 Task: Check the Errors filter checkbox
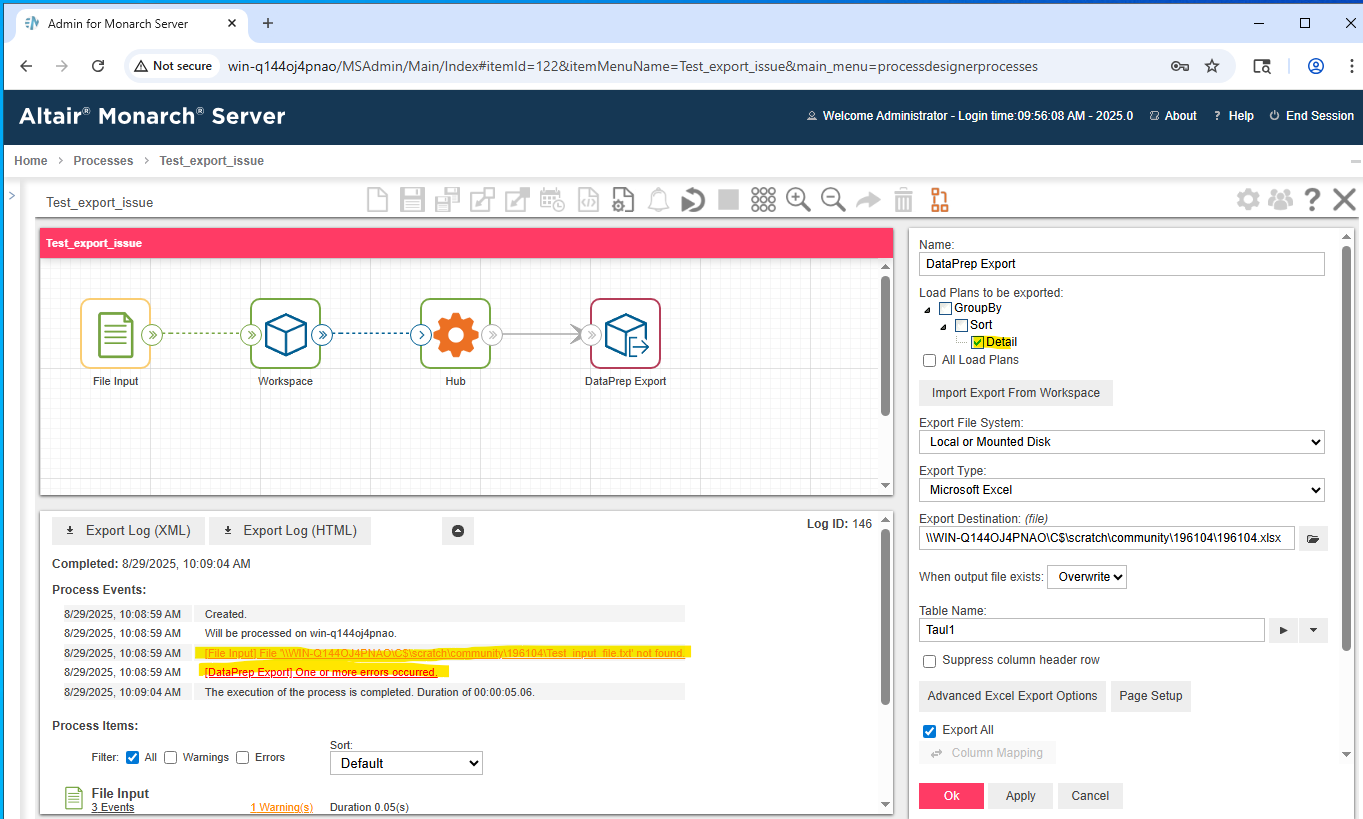click(243, 757)
